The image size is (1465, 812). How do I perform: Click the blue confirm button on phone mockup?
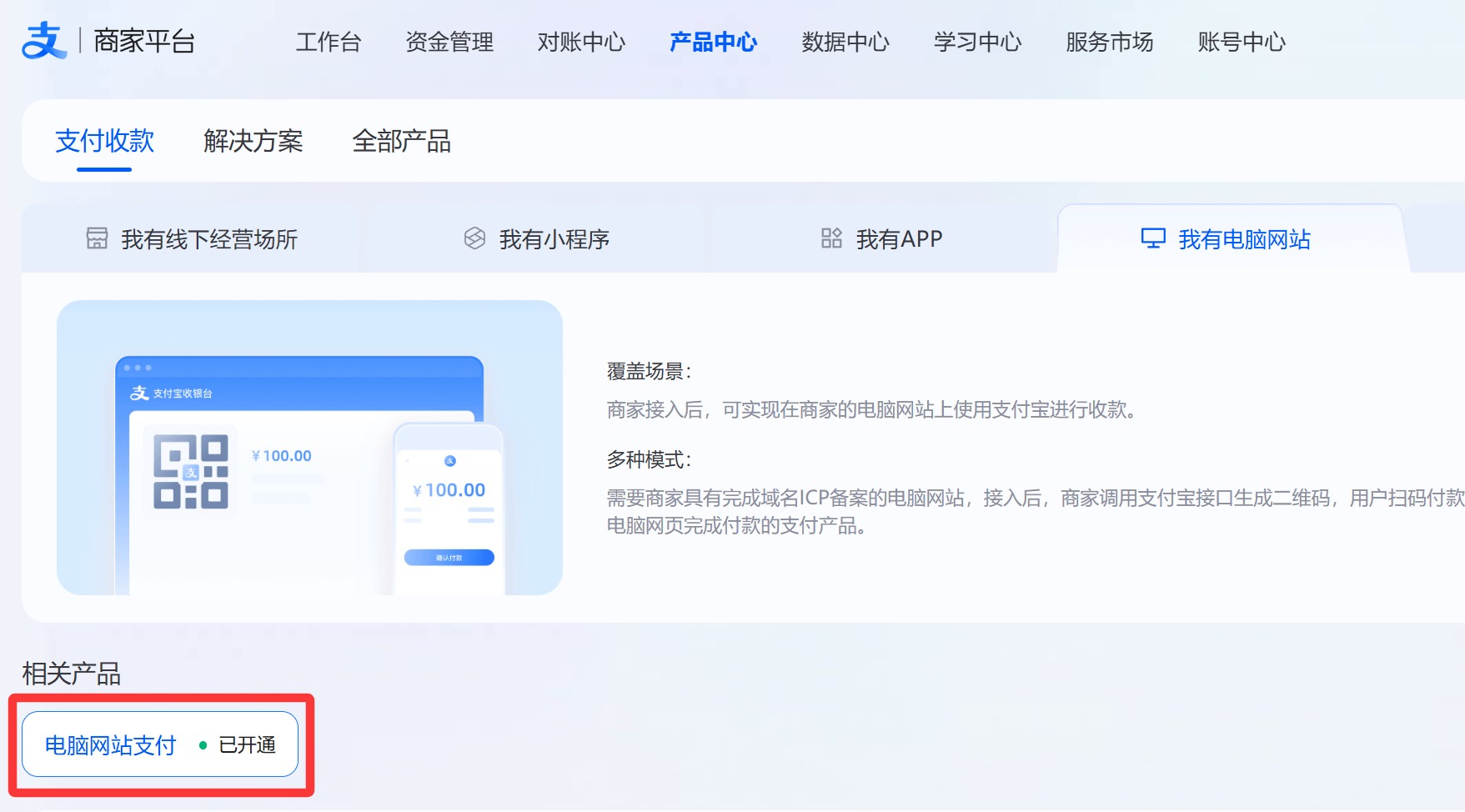point(449,558)
